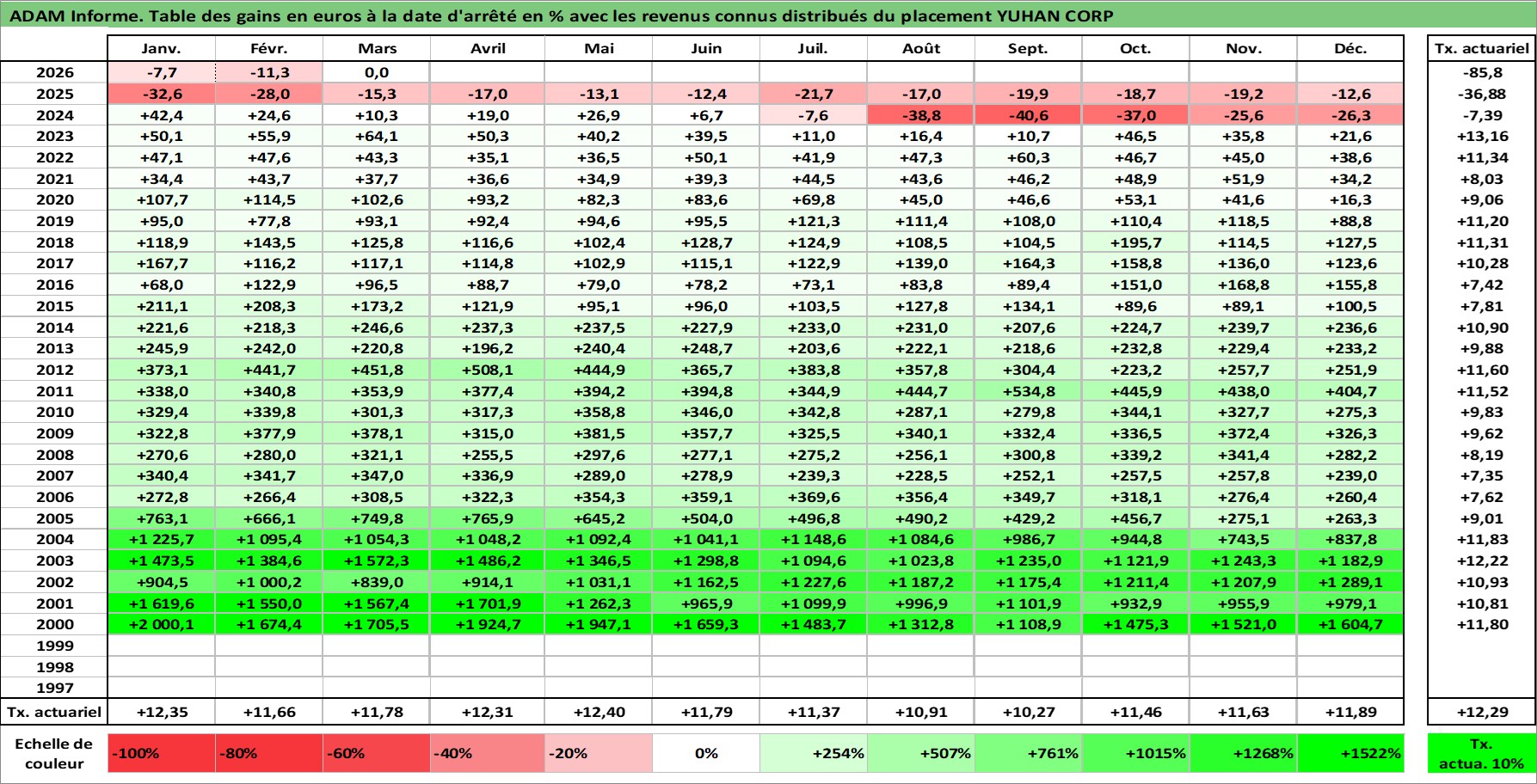
Task: Click the +2 000,1 cell for January 2000
Action: tap(162, 624)
